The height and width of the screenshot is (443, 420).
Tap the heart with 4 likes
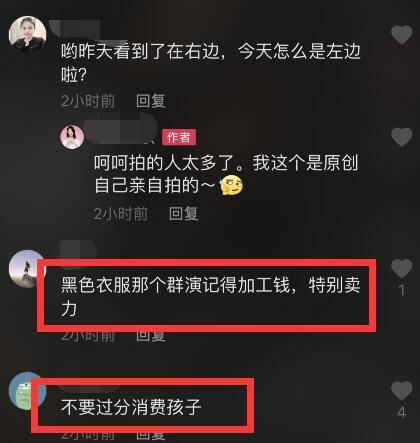click(402, 390)
